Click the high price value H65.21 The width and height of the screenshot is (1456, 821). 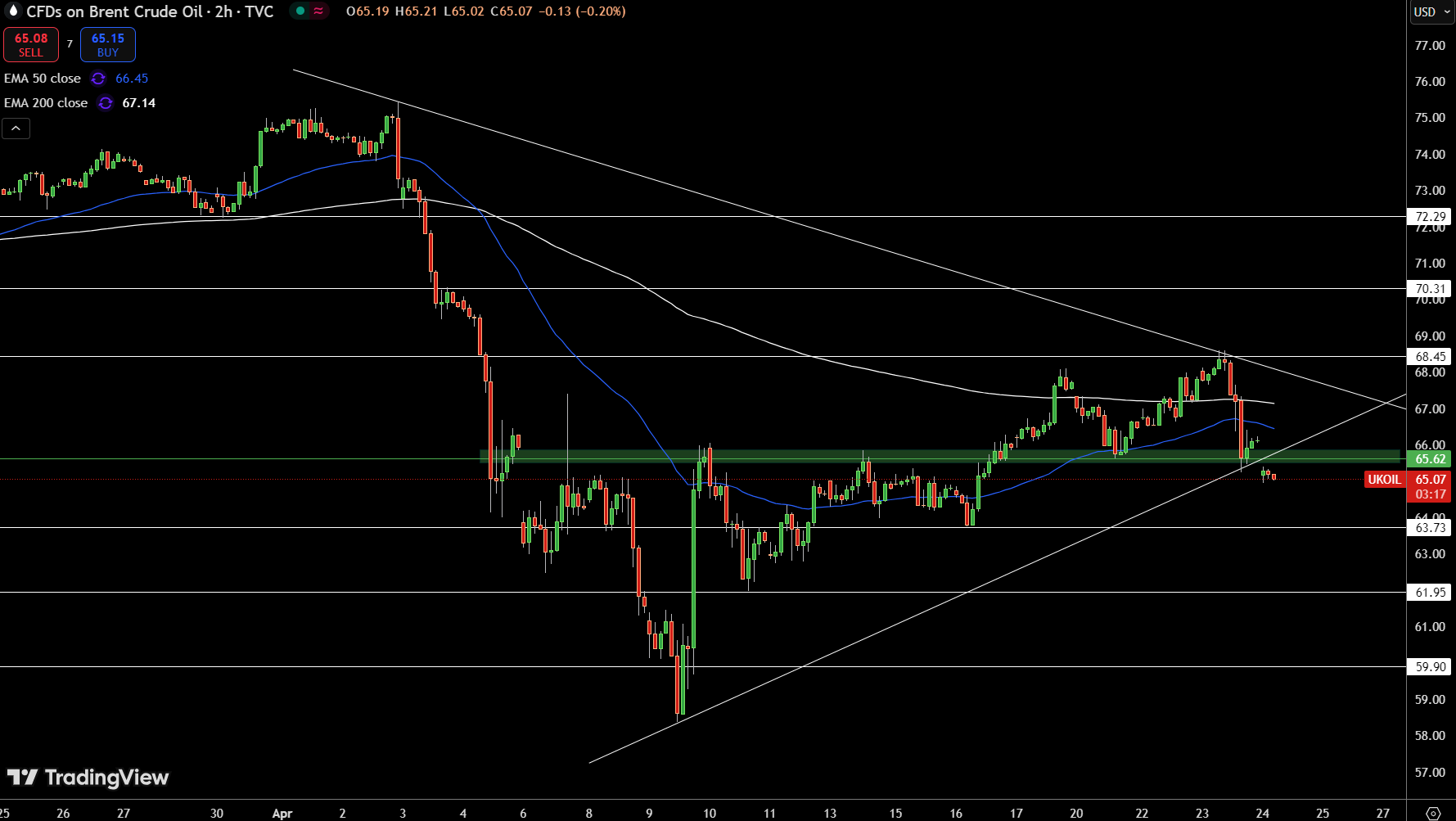tap(416, 11)
